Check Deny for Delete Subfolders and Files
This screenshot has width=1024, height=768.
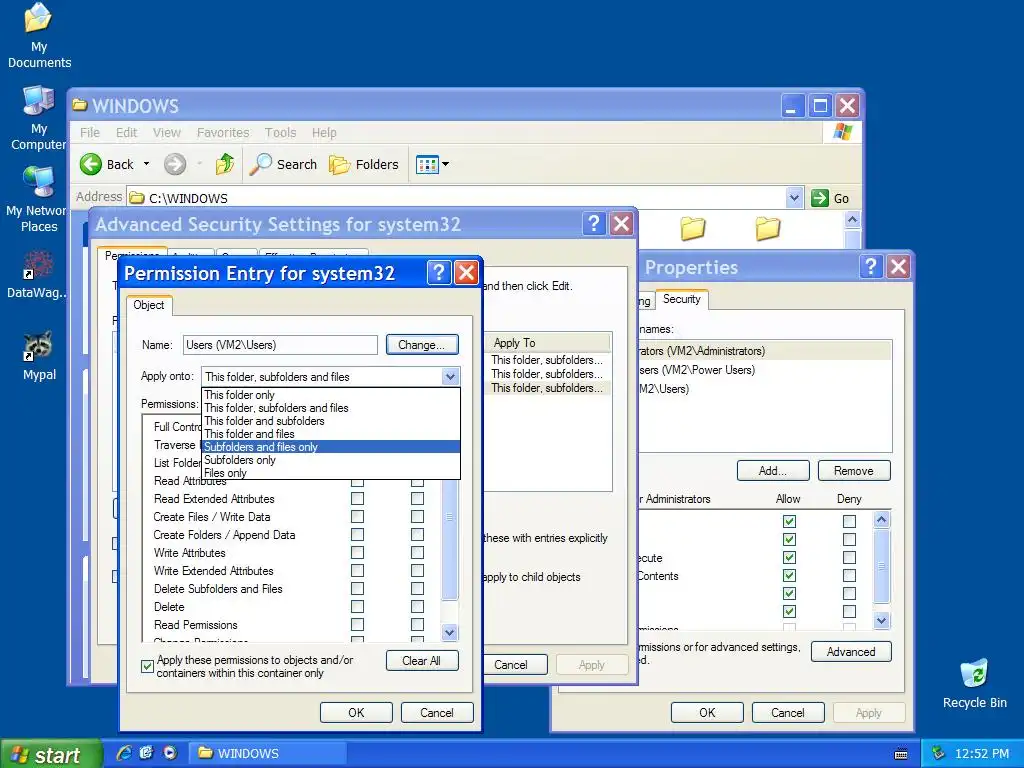(x=417, y=588)
